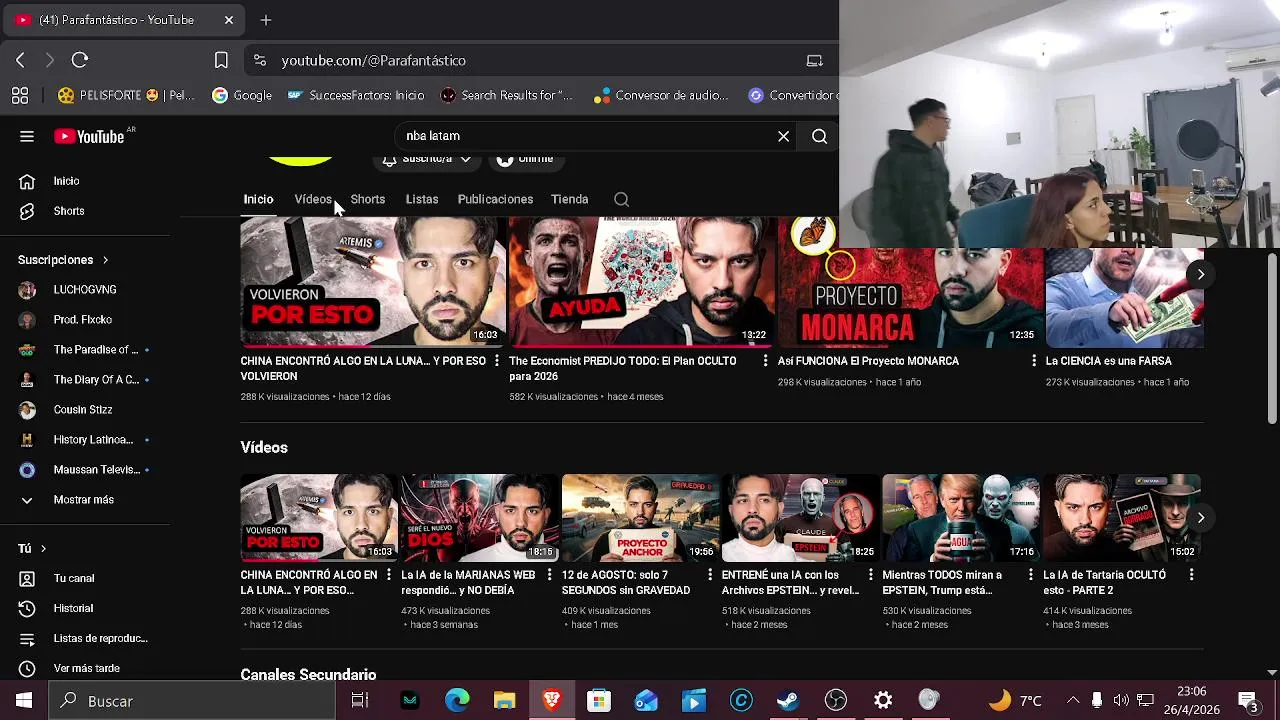Open the Microsoft Edge taskbar icon
This screenshot has width=1280, height=720.
pos(457,701)
